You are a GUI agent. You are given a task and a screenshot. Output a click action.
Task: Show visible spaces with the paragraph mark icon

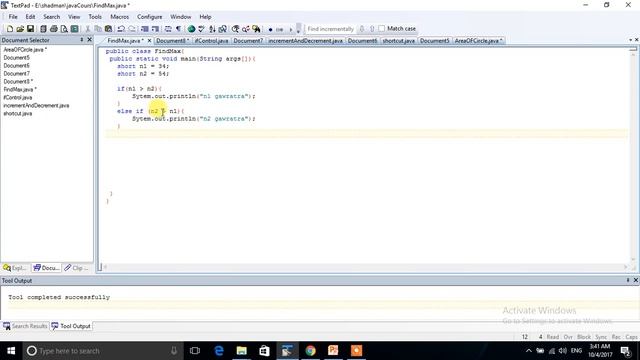point(178,29)
